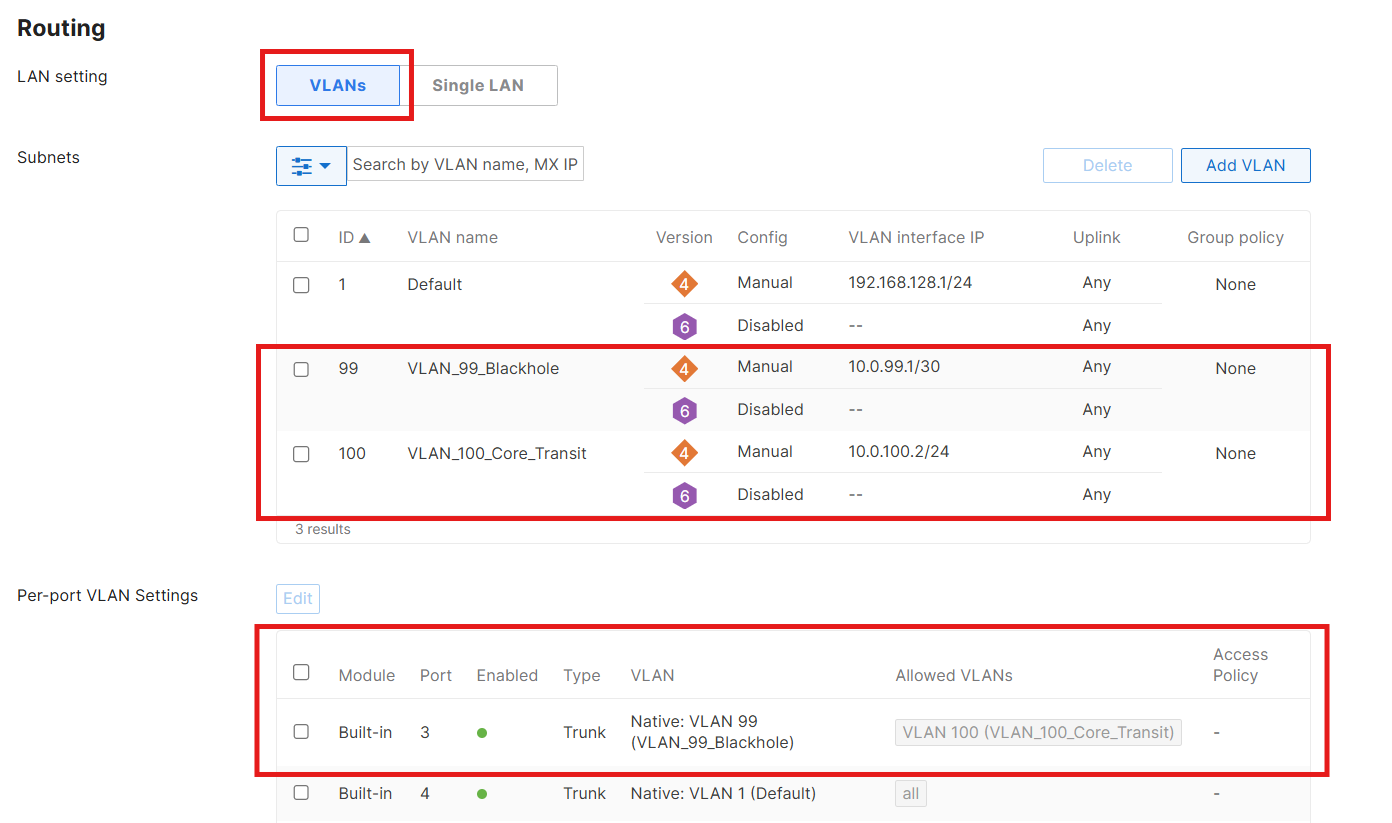The image size is (1392, 823).
Task: Switch LAN setting to VLANs
Action: 338,86
